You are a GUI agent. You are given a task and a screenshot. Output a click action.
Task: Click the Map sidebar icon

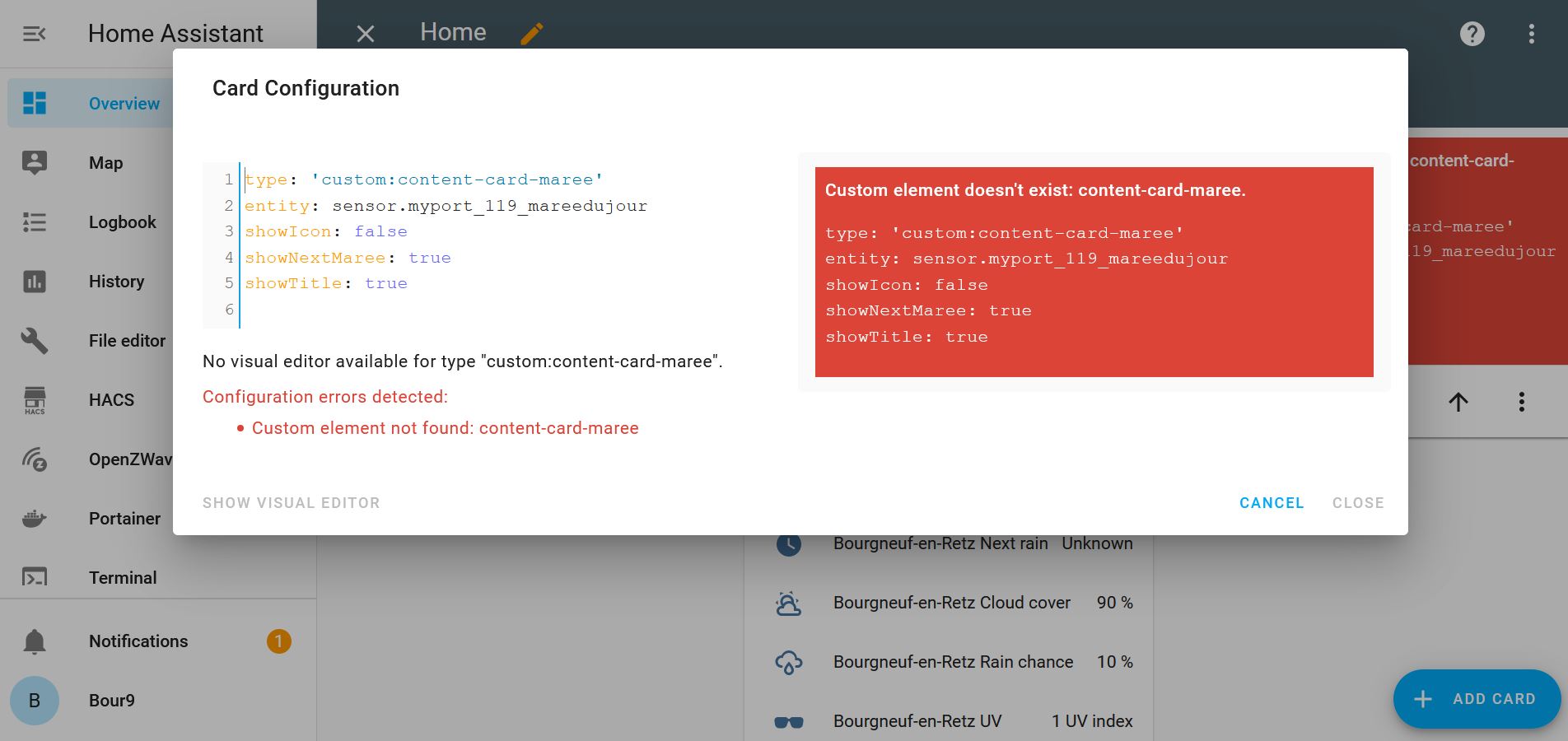[x=35, y=163]
